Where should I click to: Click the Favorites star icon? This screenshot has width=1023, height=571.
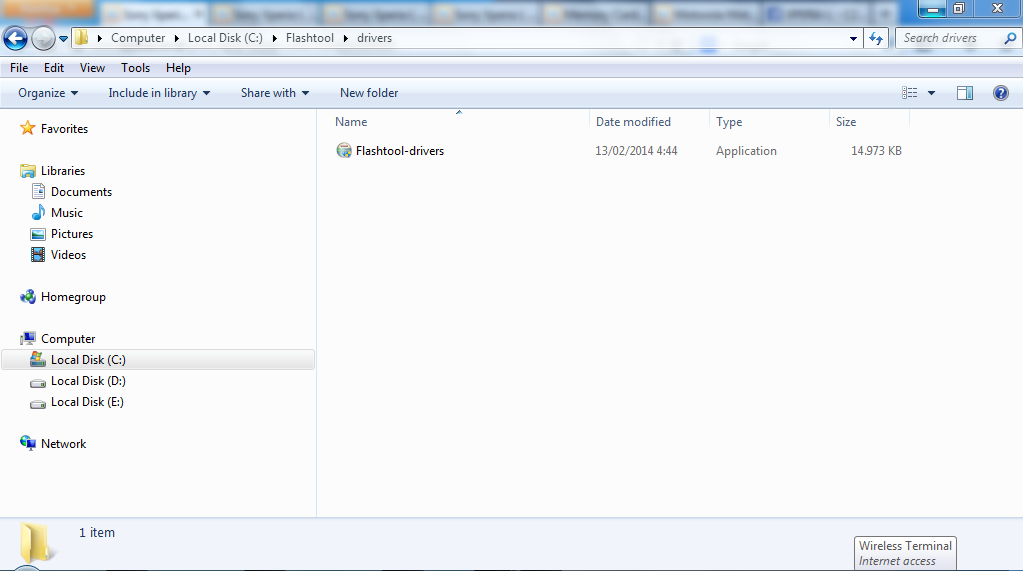(x=27, y=128)
